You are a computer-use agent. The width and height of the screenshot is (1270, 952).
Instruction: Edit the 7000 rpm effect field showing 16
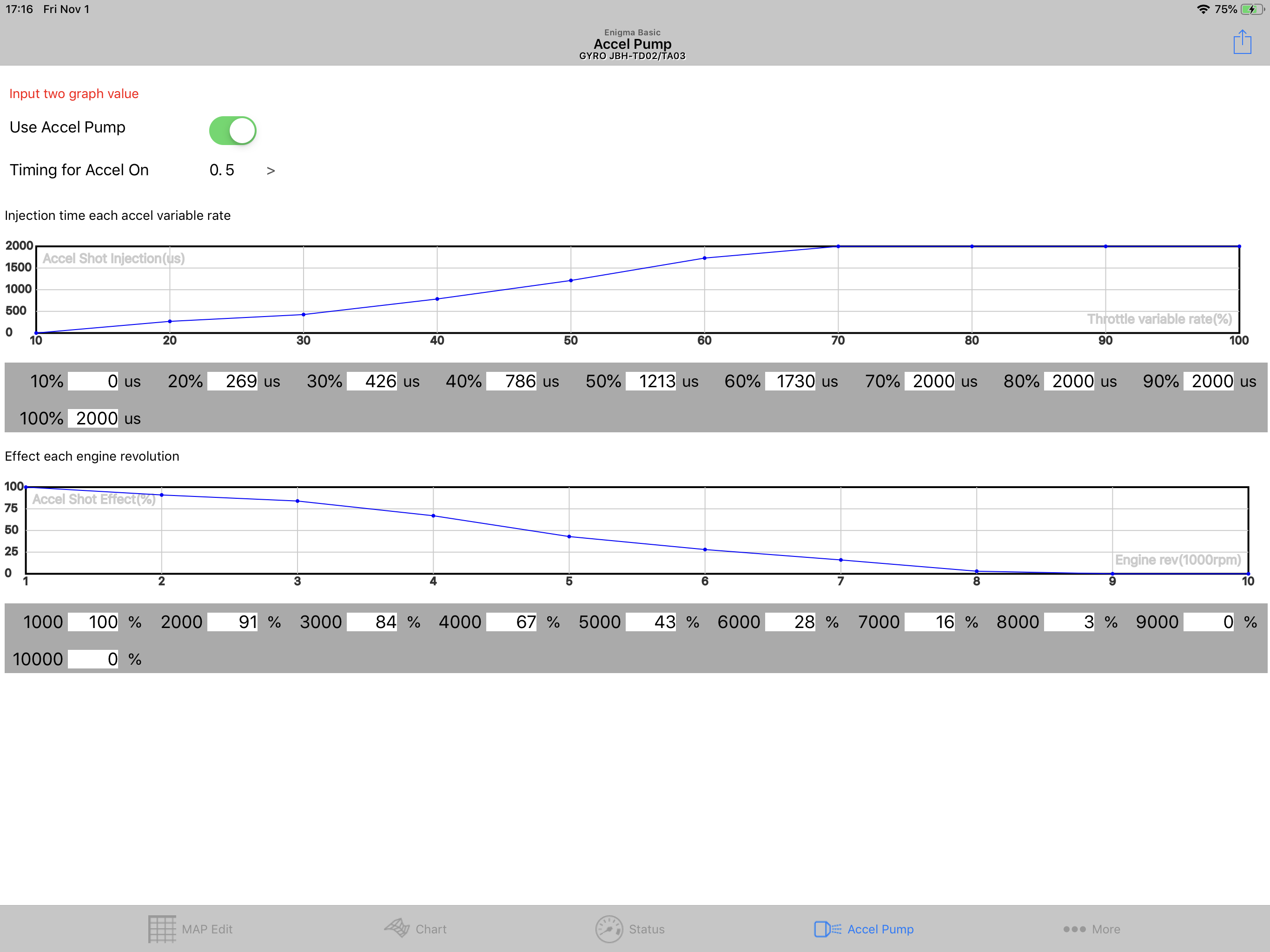pos(930,622)
